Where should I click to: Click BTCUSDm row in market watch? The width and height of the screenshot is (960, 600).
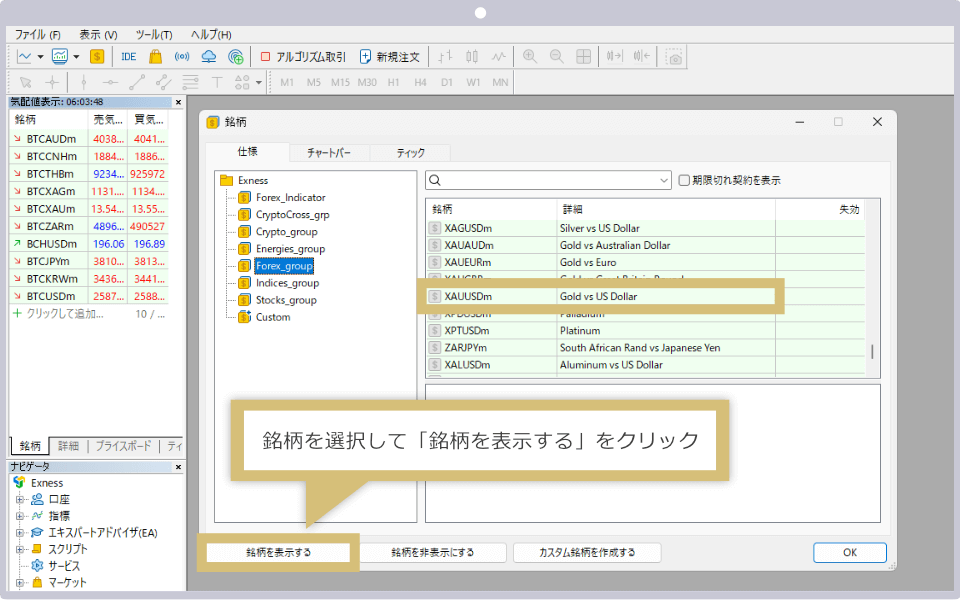(x=89, y=296)
